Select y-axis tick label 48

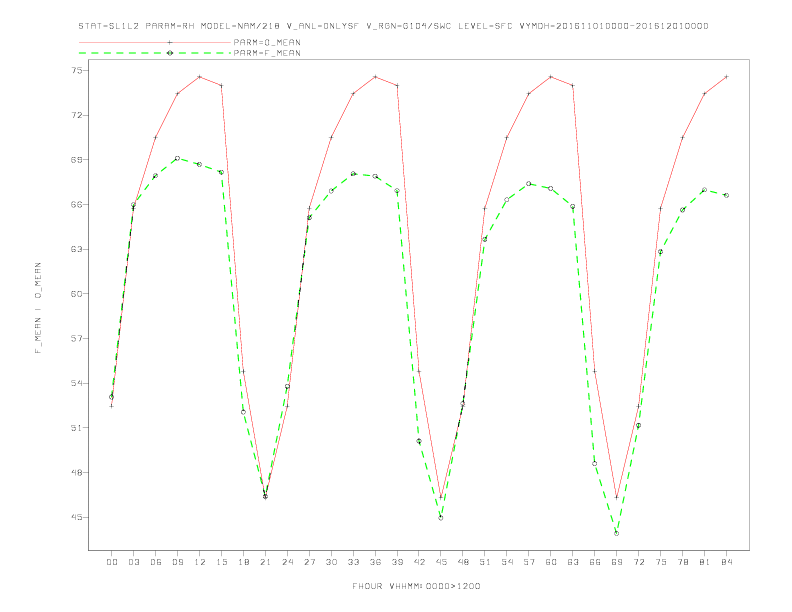tap(76, 473)
